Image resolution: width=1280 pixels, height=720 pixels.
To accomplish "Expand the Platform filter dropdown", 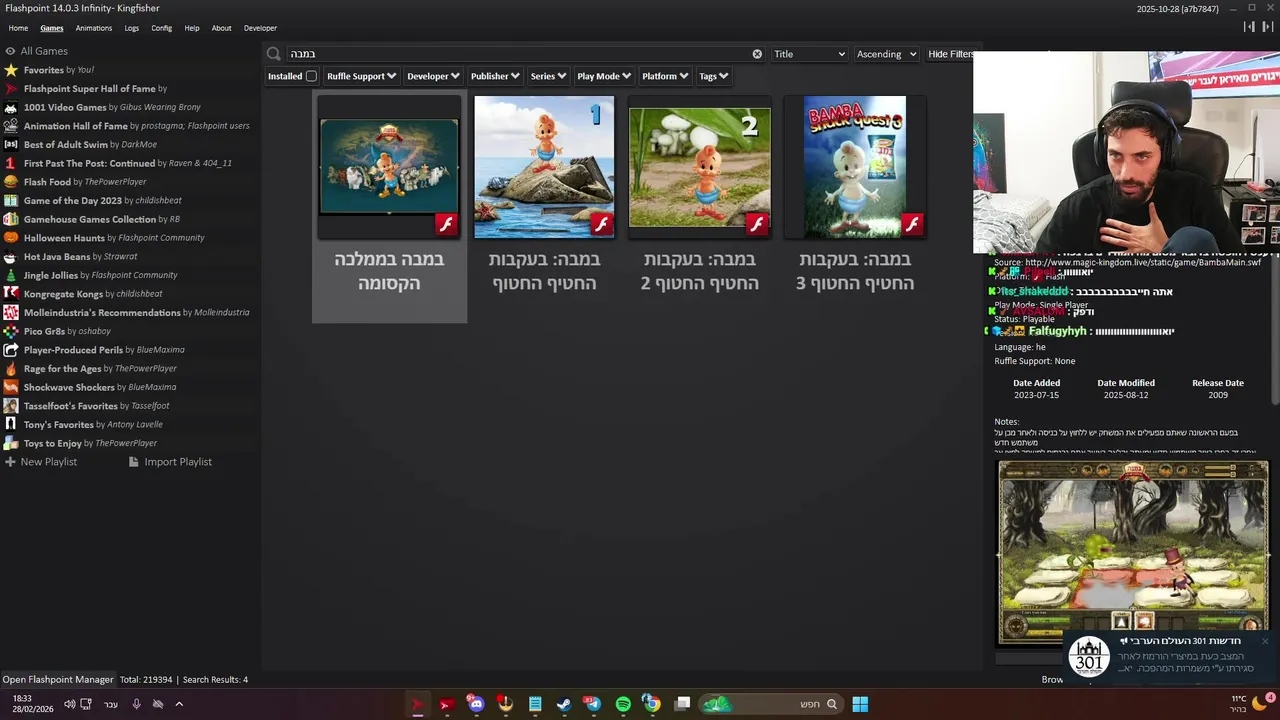I will (665, 76).
